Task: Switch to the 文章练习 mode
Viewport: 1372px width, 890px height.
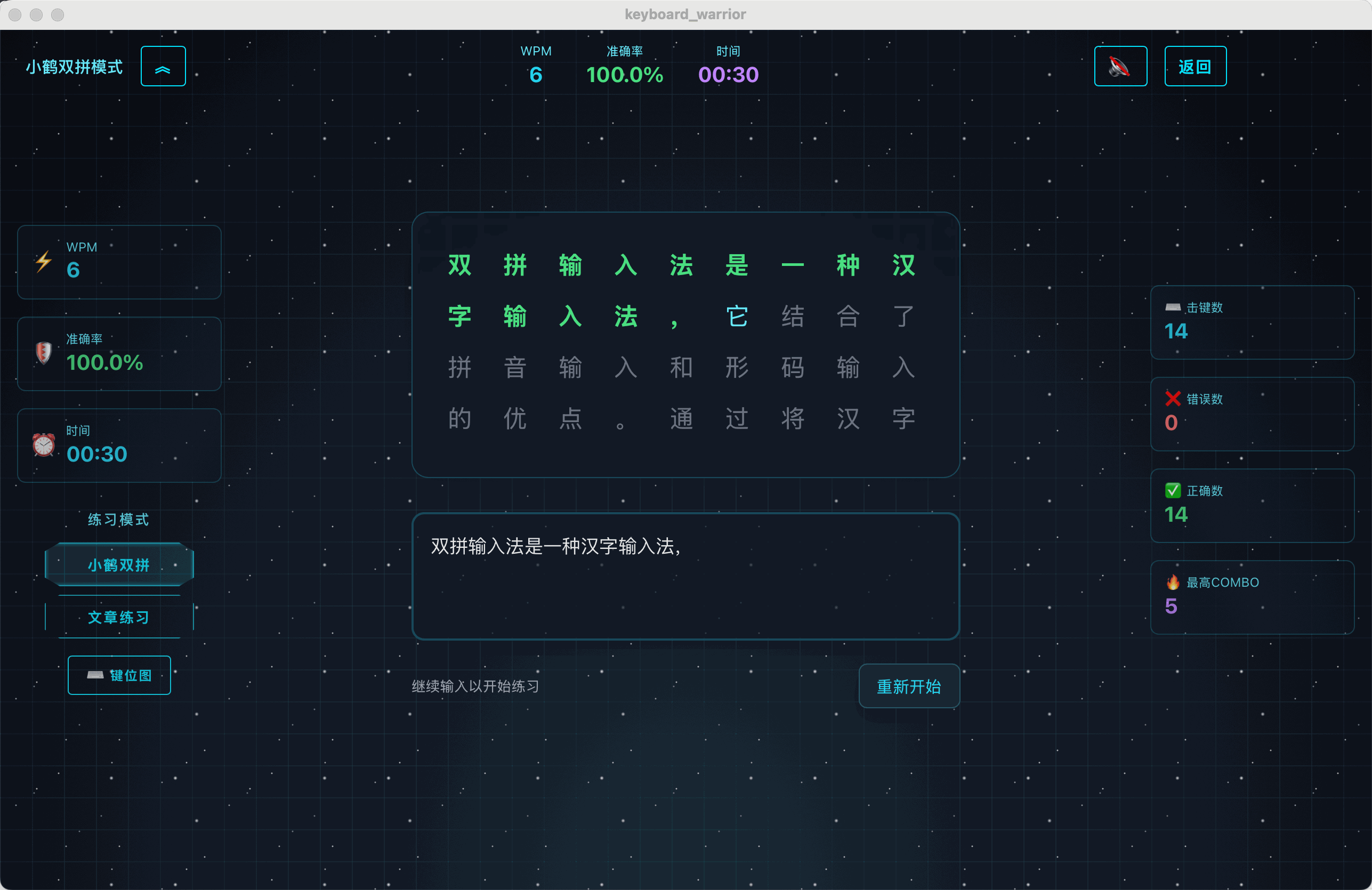Action: 119,617
